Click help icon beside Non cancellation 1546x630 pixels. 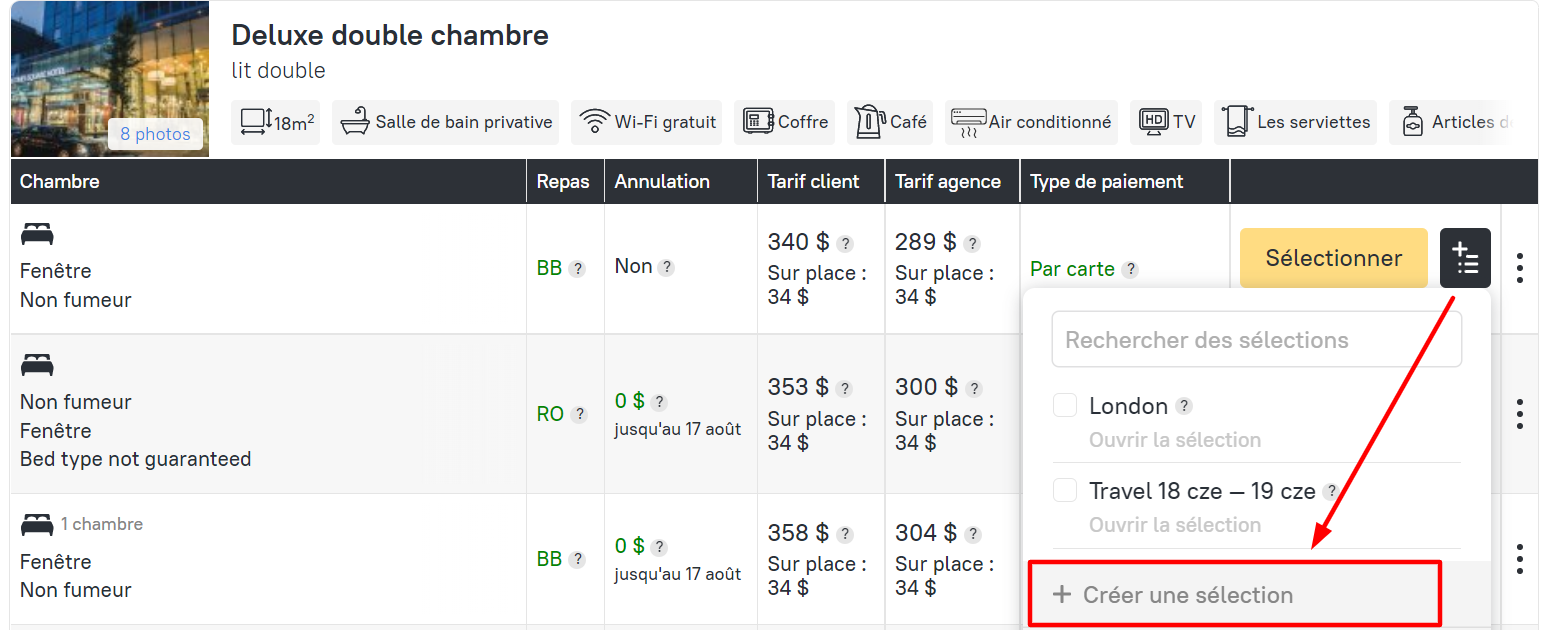pyautogui.click(x=666, y=267)
